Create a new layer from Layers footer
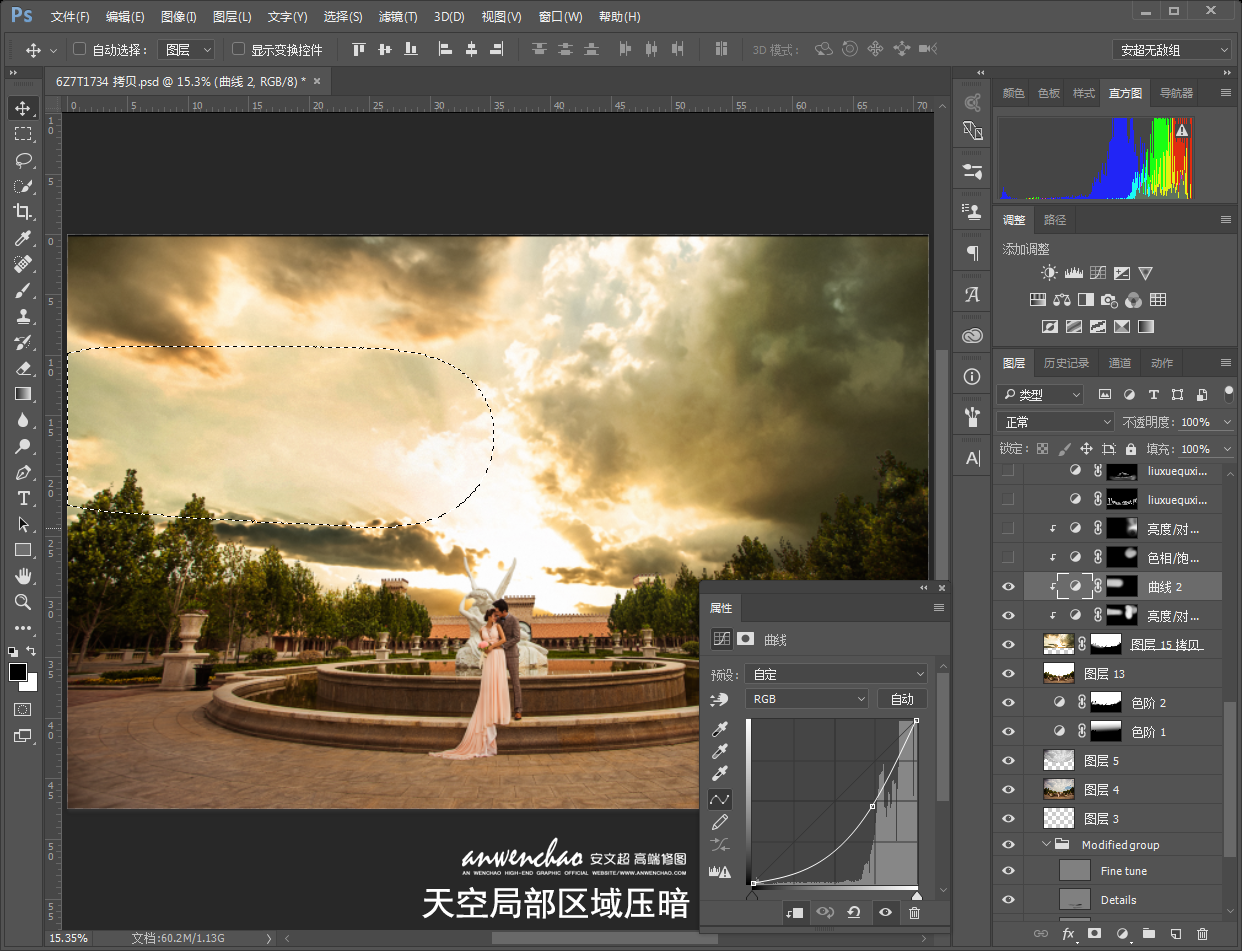This screenshot has width=1242, height=951. [1176, 933]
